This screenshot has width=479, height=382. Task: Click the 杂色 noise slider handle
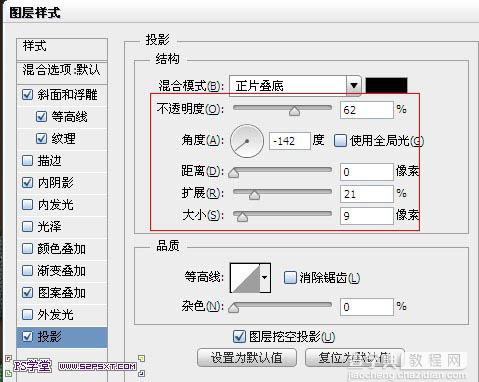tap(234, 307)
